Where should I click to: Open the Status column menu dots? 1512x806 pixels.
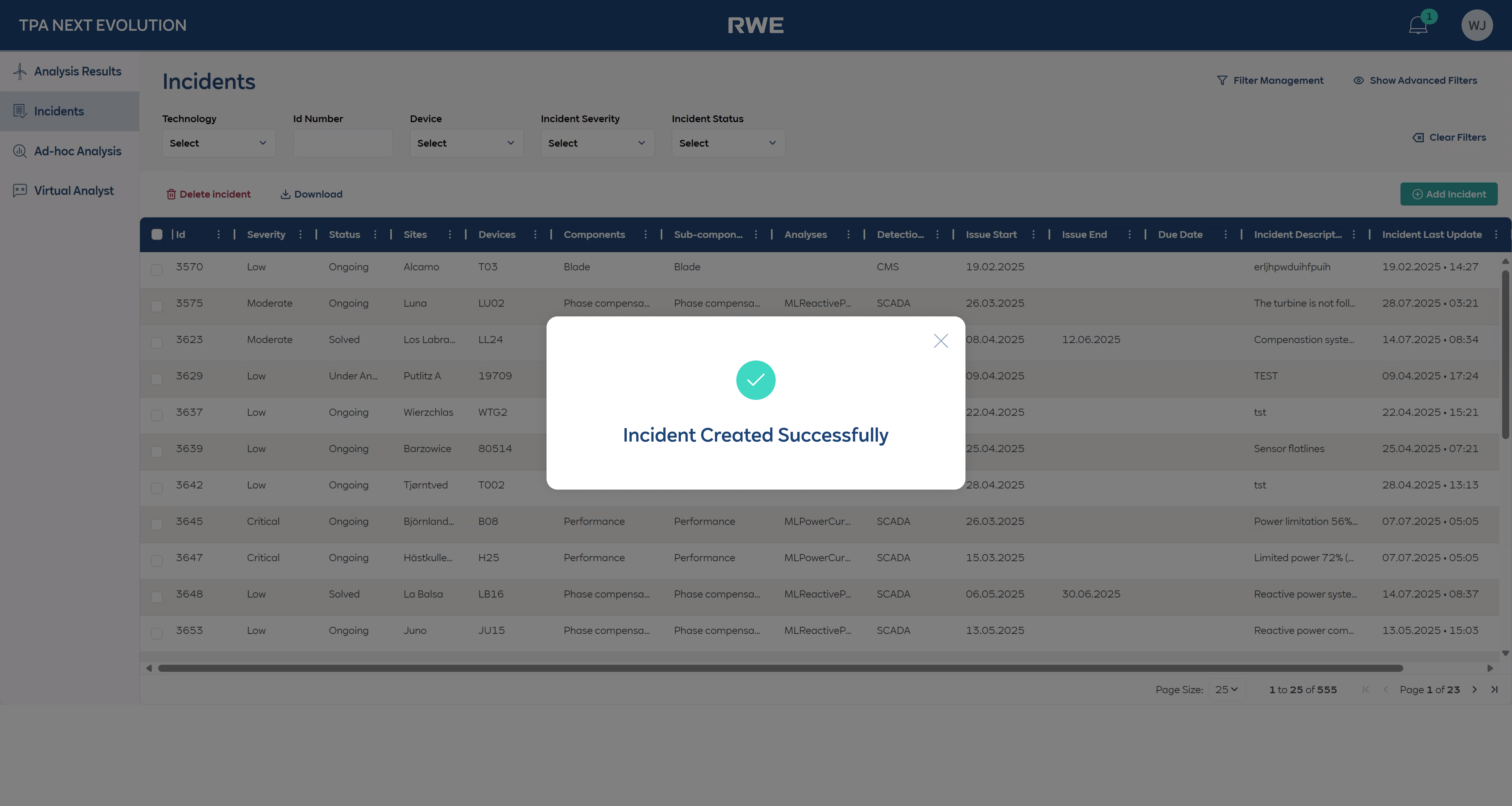coord(375,235)
